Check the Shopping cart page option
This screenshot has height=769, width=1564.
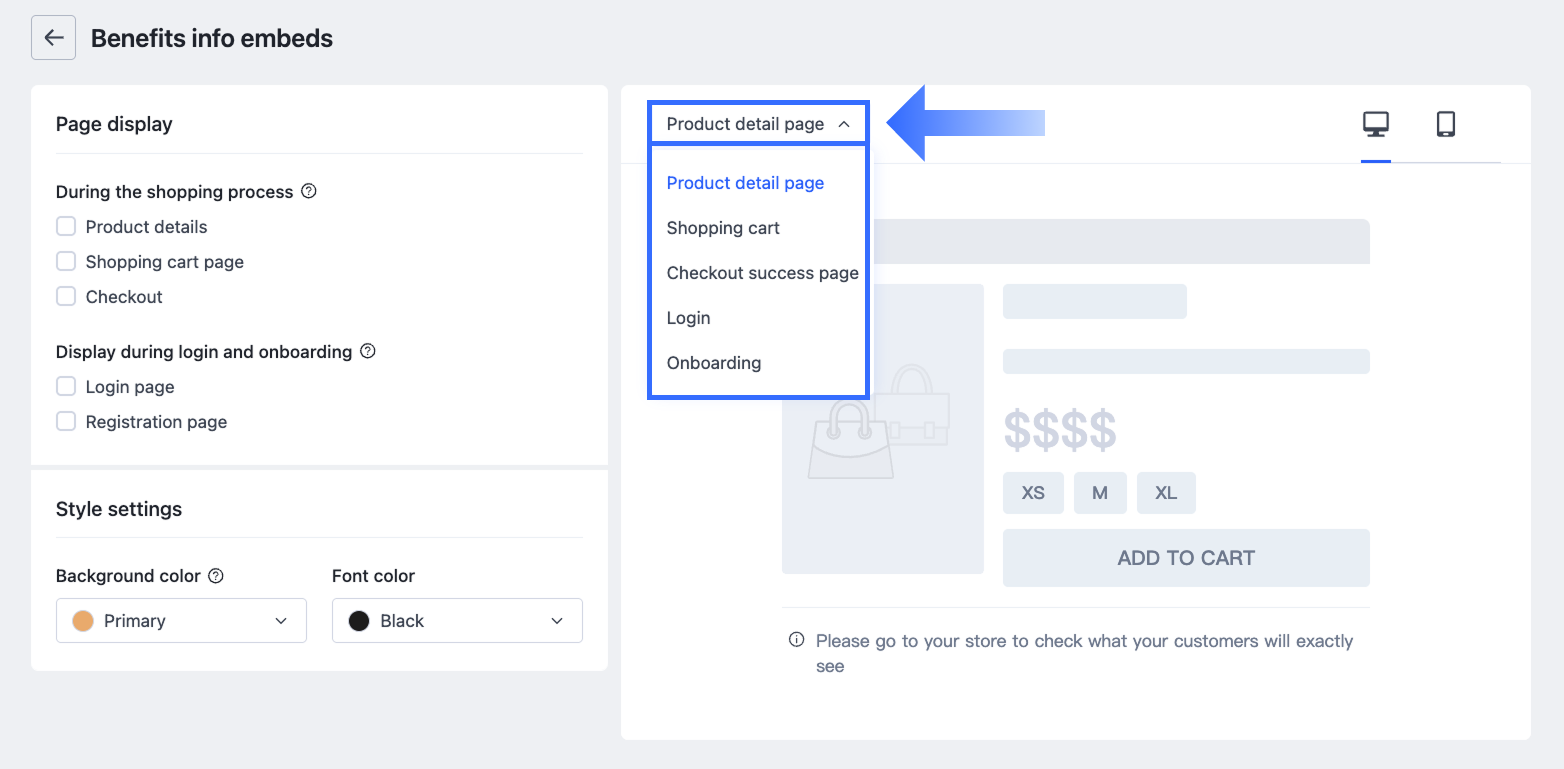66,262
